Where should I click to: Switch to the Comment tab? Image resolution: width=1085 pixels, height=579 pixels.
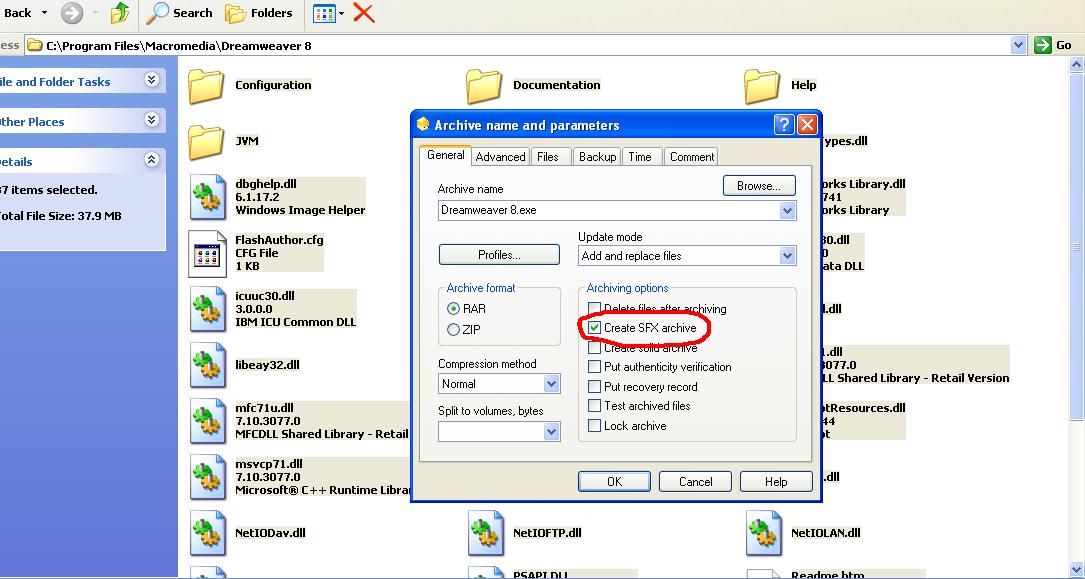[691, 157]
